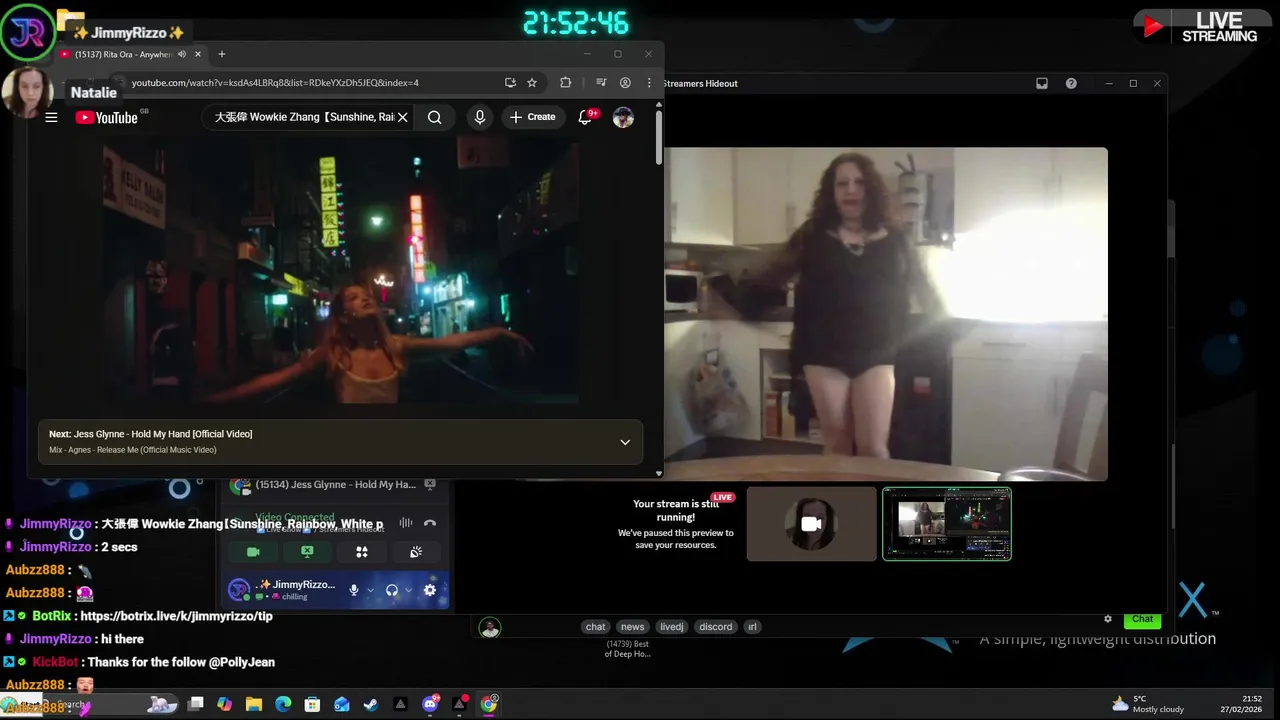Toggle the Discord camera button
The height and width of the screenshot is (720, 1280).
pyautogui.click(x=253, y=551)
